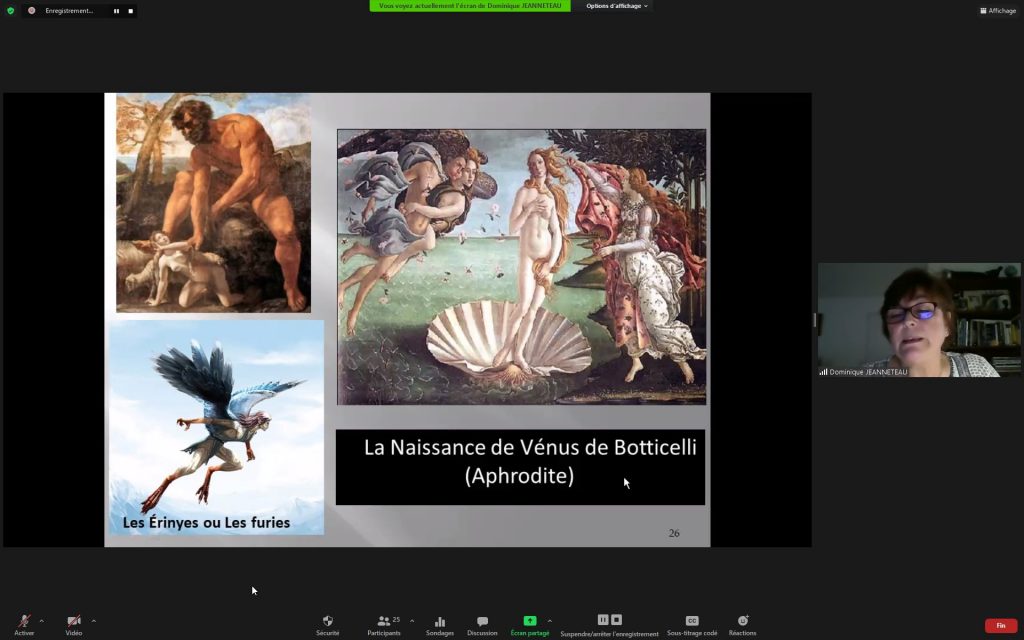Open Réactions menu
Viewport: 1024px width, 640px height.
pyautogui.click(x=743, y=625)
